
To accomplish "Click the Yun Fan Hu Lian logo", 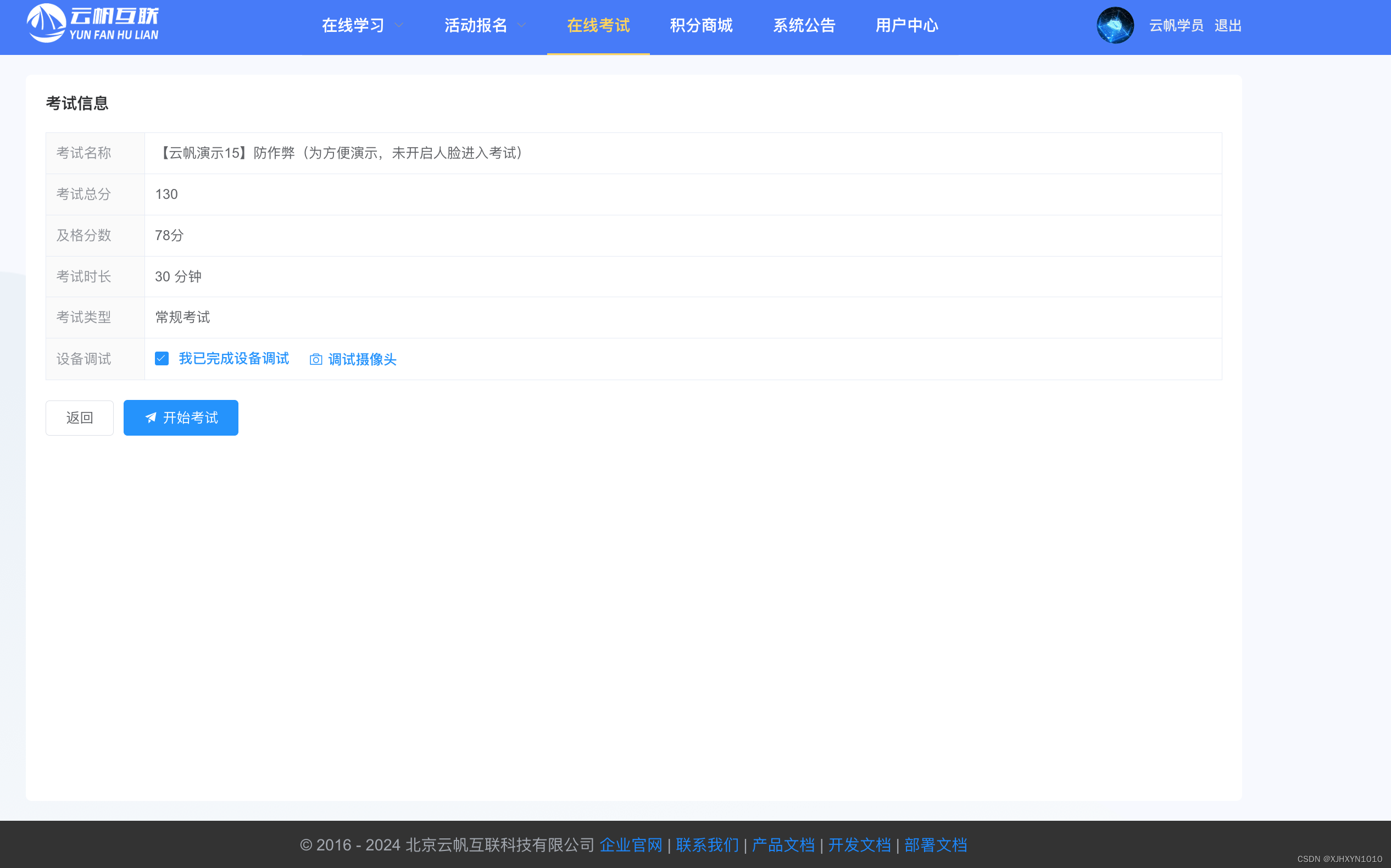I will 92,24.
